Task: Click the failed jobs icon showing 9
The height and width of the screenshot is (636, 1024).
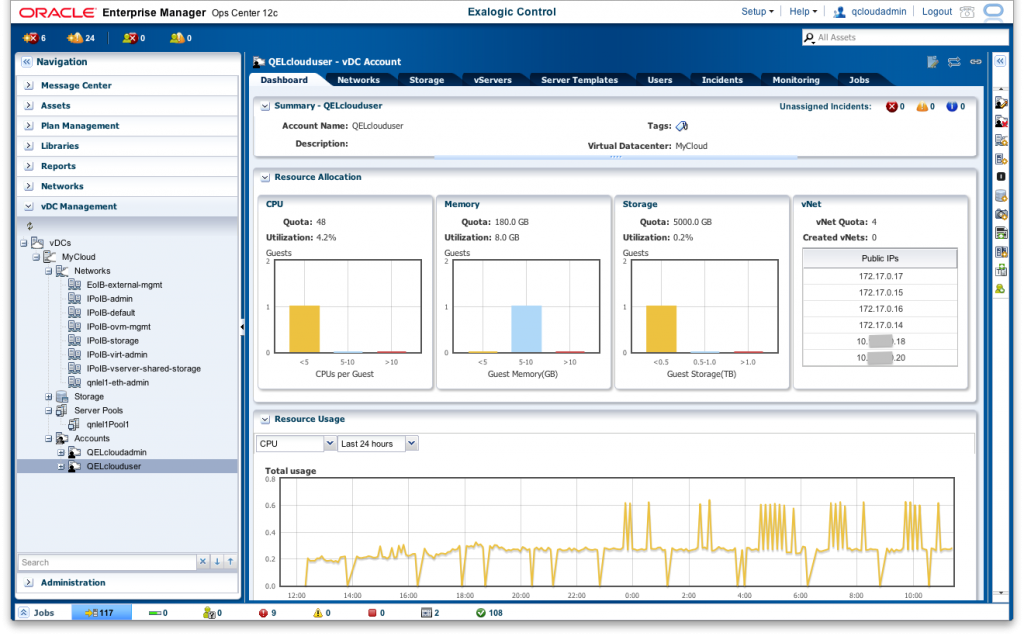Action: [x=263, y=612]
